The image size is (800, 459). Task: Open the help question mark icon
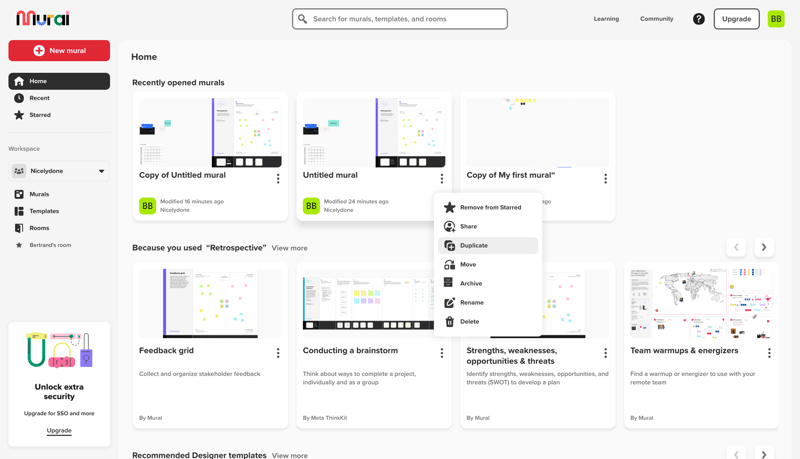[x=699, y=19]
